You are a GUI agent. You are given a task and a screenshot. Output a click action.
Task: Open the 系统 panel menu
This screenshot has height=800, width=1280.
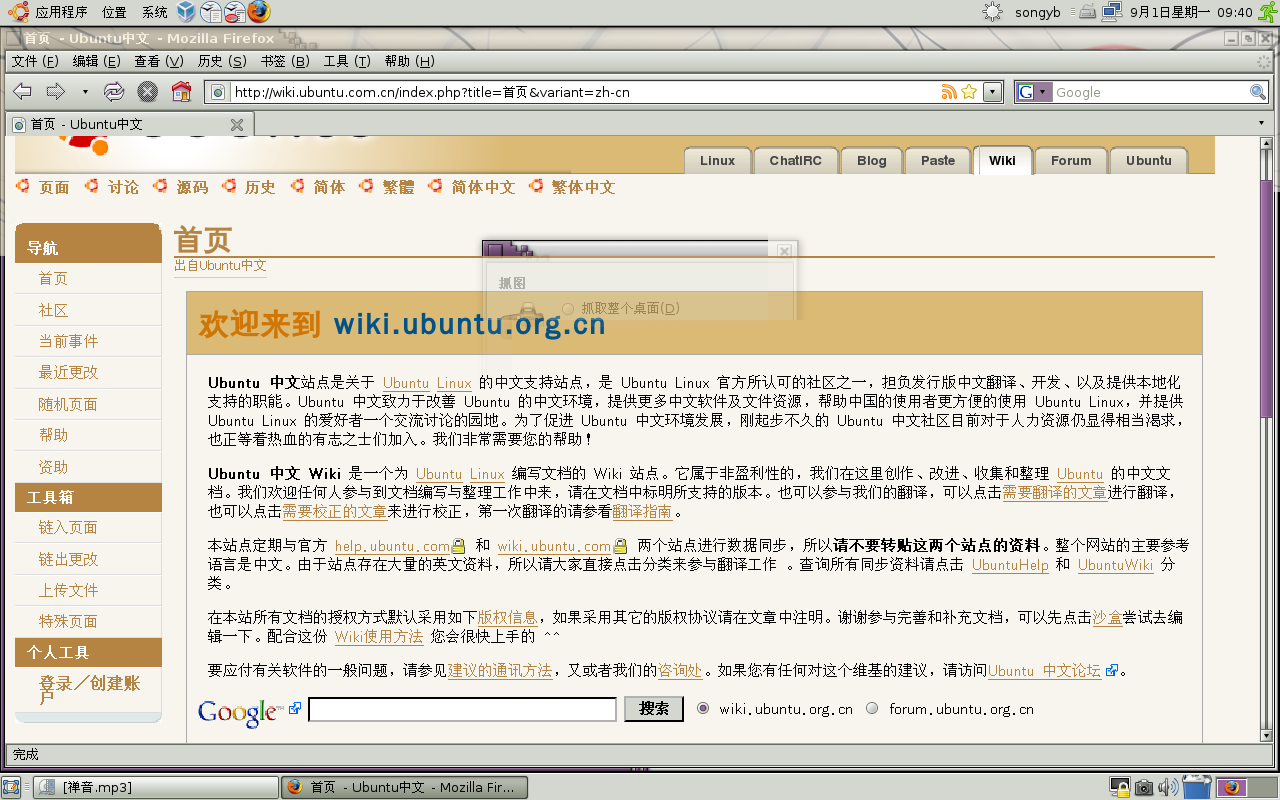coord(154,12)
